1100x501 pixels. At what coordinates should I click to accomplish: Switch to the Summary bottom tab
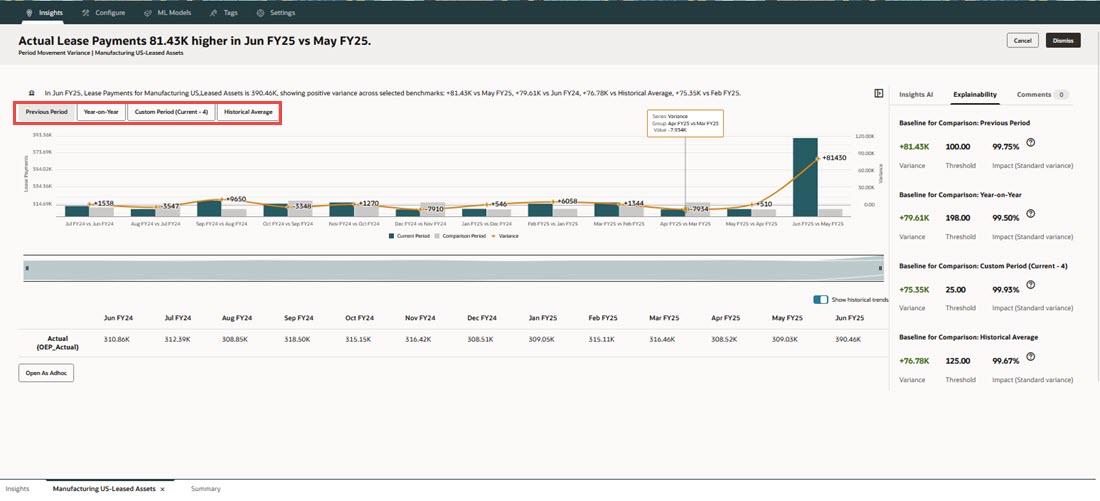(206, 489)
